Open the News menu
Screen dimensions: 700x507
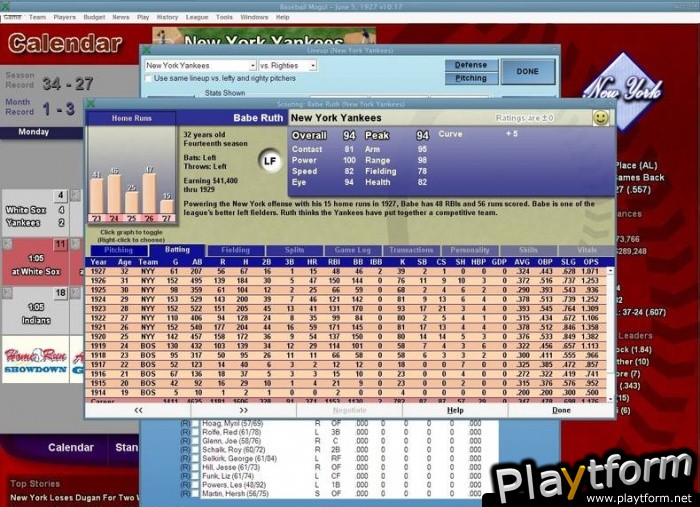click(121, 17)
